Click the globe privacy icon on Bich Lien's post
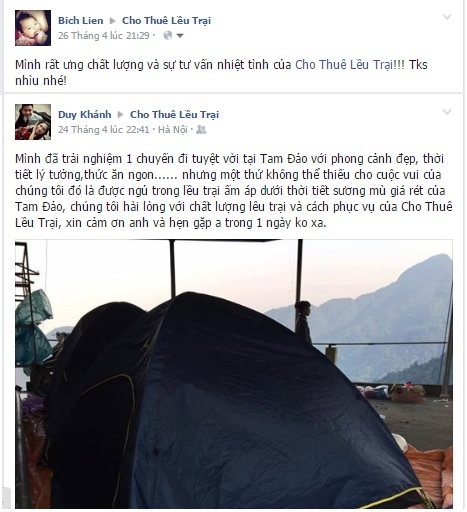The width and height of the screenshot is (467, 512). coord(167,35)
